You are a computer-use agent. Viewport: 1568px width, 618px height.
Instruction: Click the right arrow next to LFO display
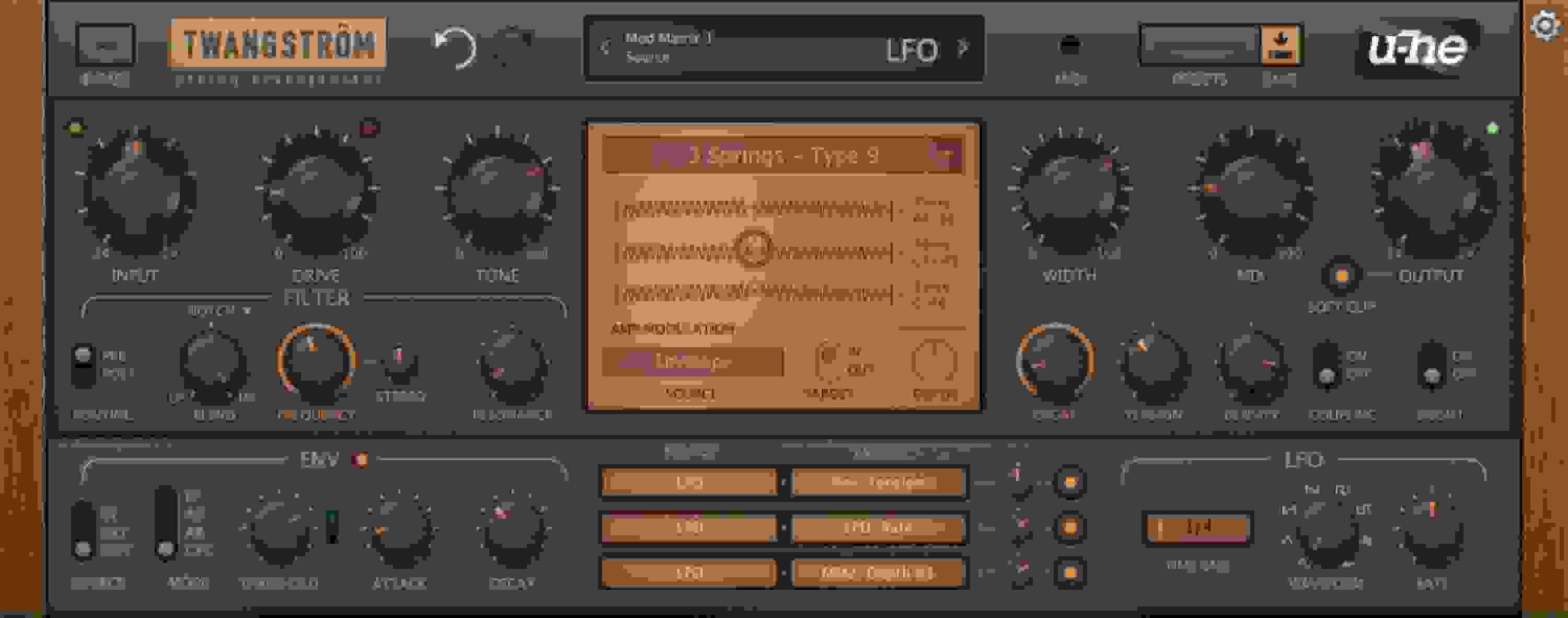[965, 49]
